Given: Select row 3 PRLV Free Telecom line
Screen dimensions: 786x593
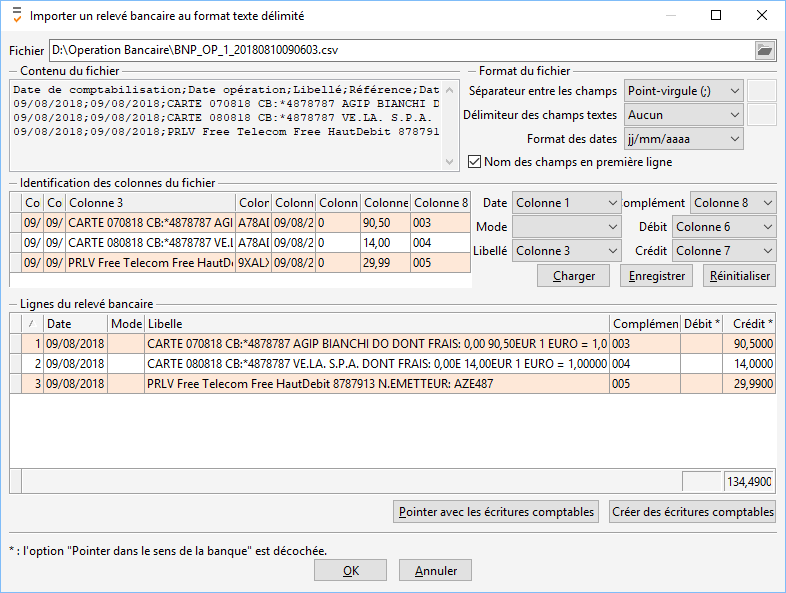Looking at the screenshot, I should 392,384.
